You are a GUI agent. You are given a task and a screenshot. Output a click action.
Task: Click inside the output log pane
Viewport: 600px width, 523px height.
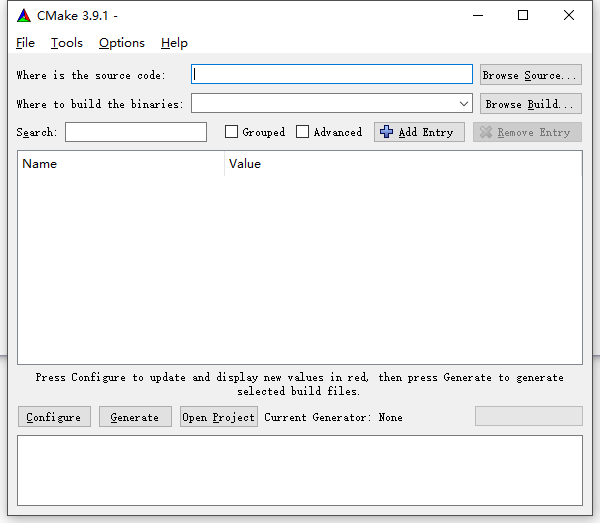coord(300,470)
